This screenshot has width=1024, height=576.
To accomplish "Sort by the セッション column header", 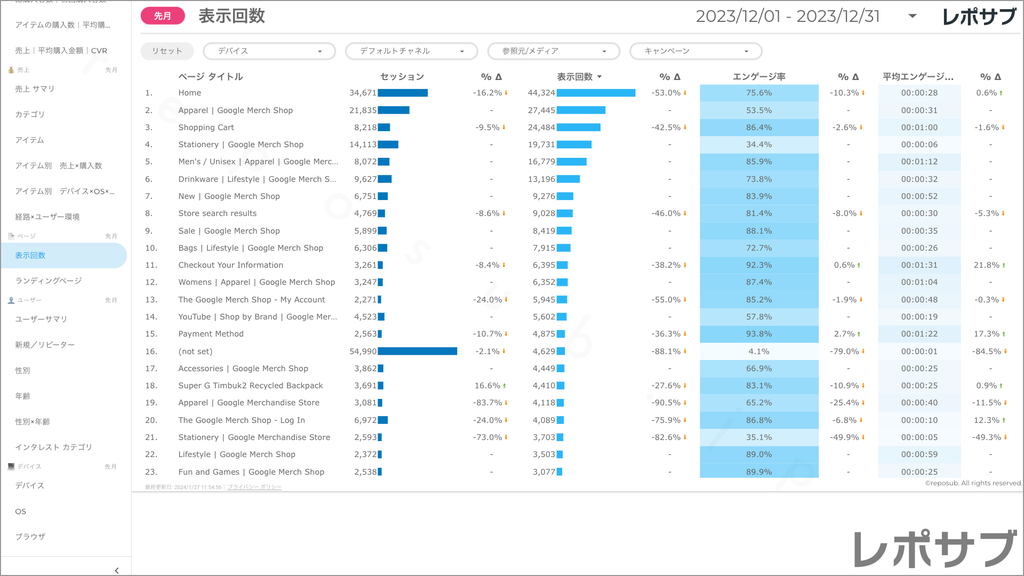I will (x=402, y=77).
